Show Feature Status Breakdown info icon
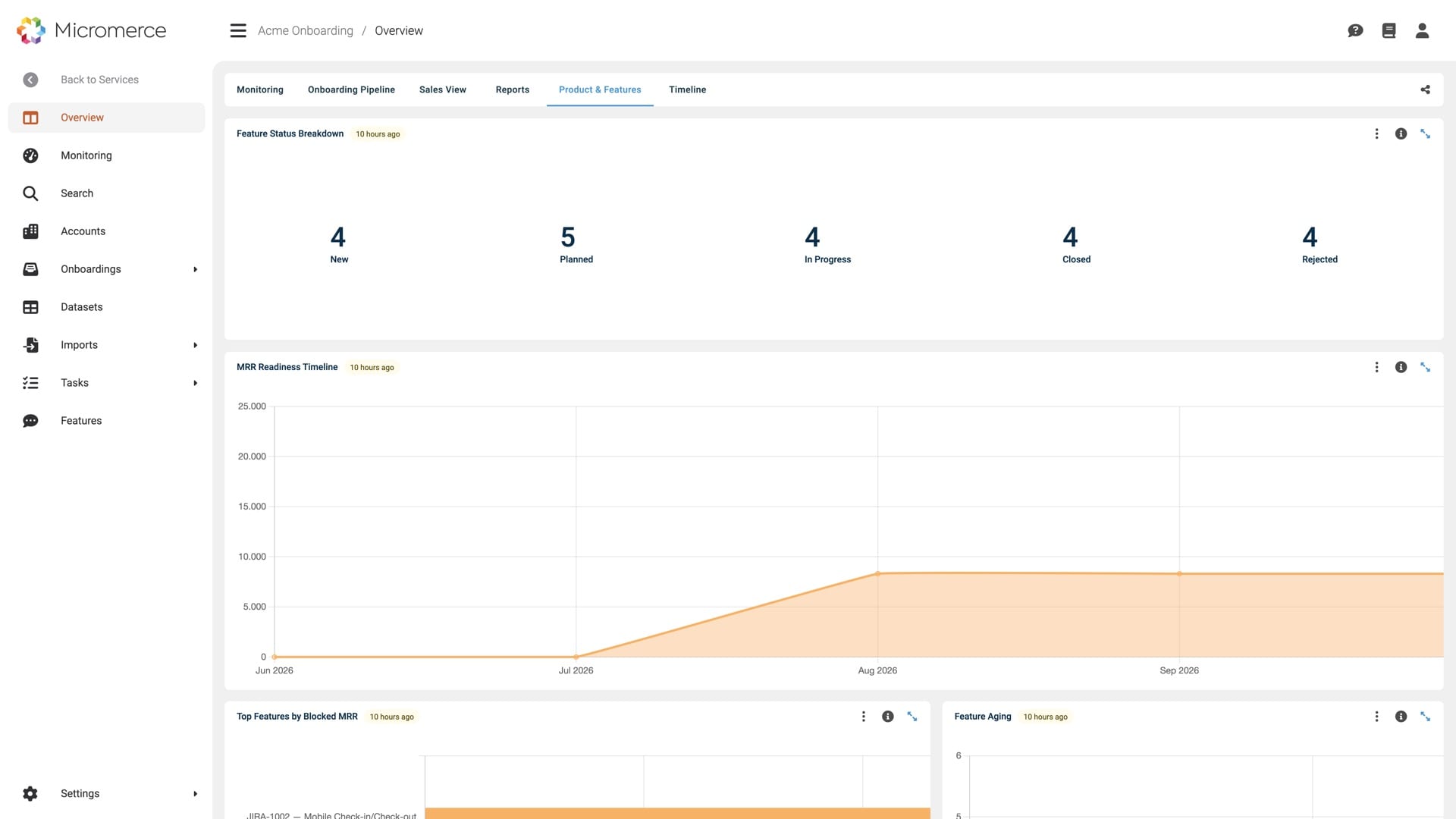 (x=1401, y=133)
